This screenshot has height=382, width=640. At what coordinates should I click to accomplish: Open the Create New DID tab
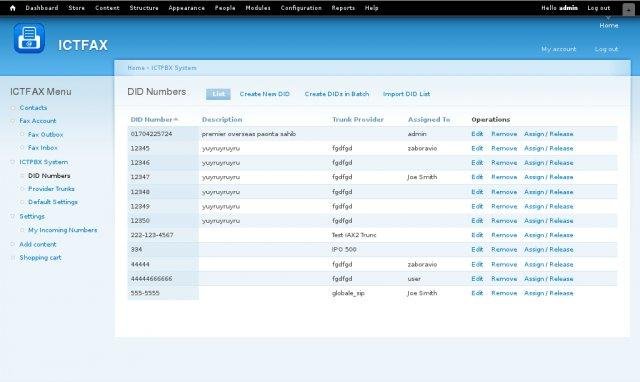264,94
